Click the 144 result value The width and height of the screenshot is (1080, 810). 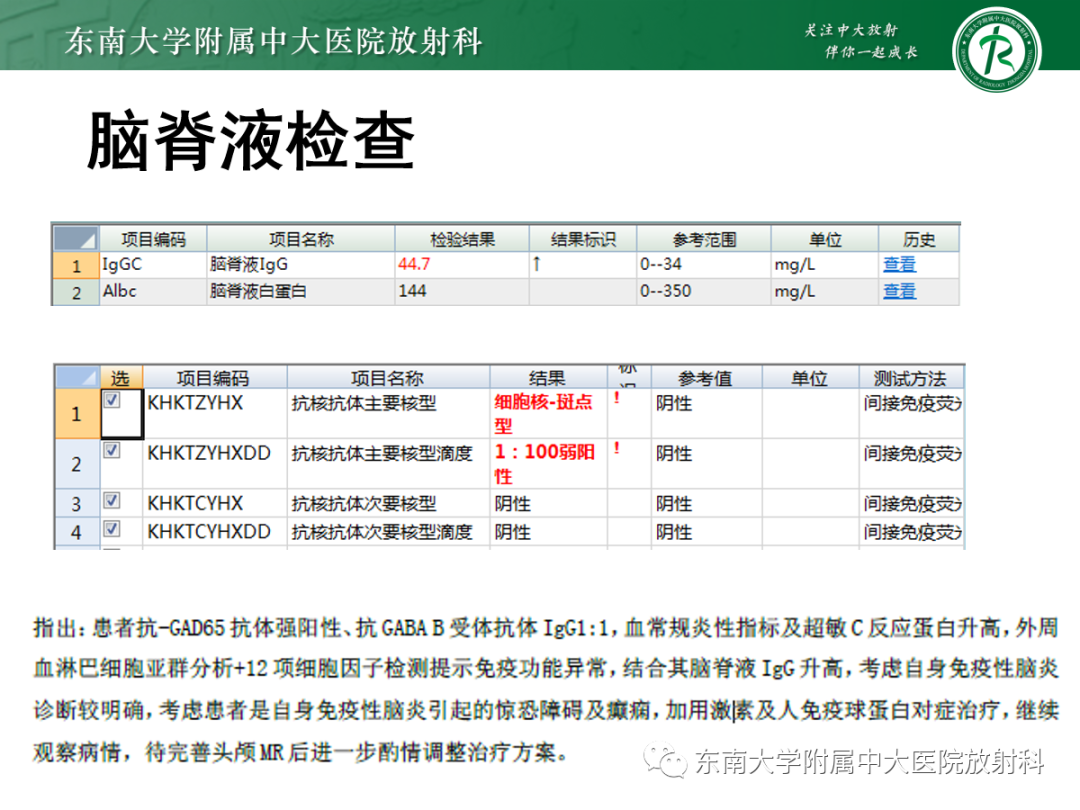click(x=413, y=291)
